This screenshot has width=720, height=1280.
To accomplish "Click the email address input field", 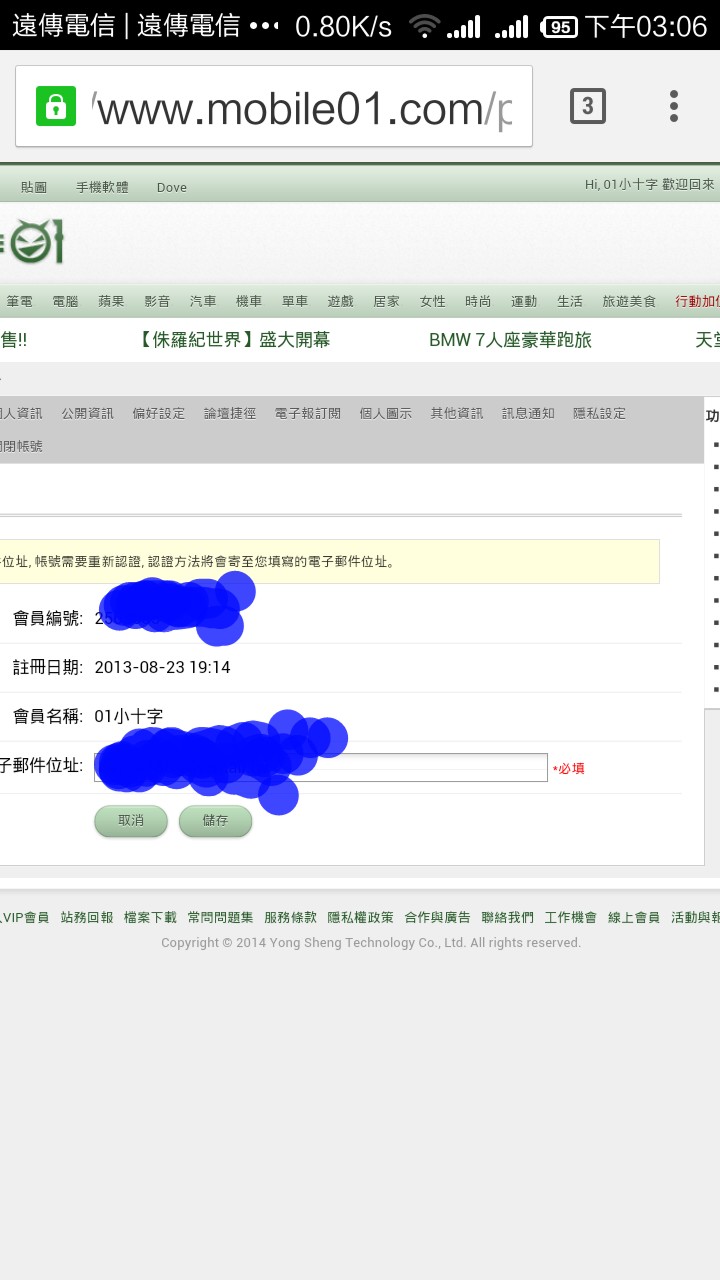I will click(x=321, y=767).
